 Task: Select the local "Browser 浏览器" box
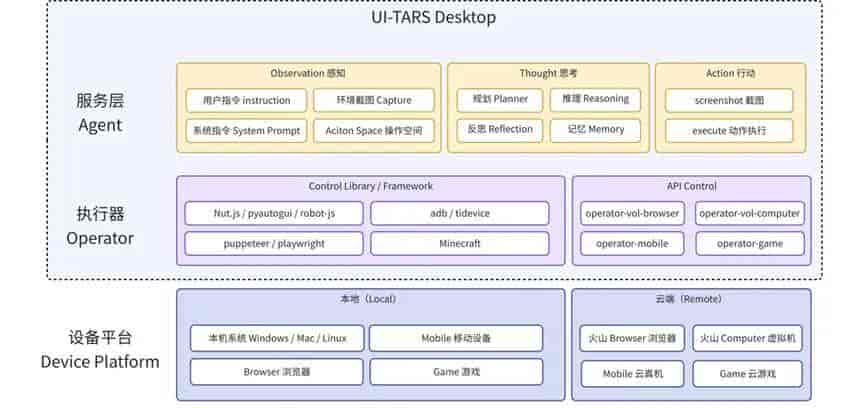point(277,372)
